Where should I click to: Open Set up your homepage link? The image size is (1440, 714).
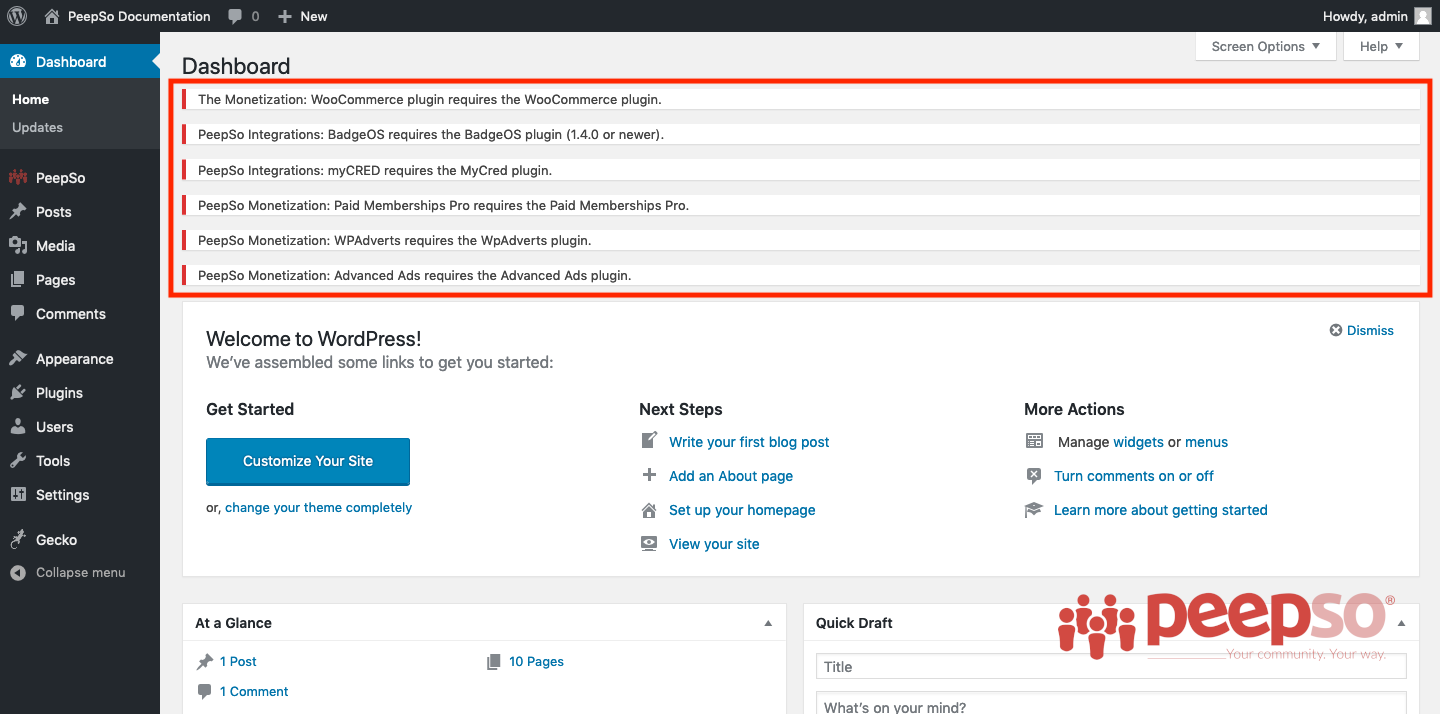742,510
